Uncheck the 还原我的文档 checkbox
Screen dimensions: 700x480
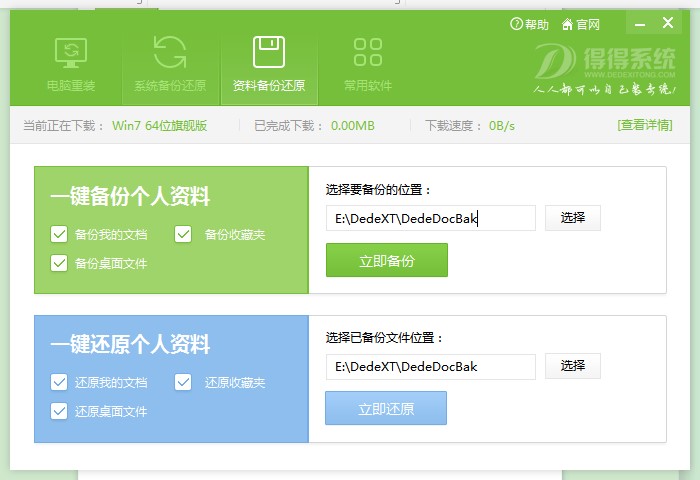(59, 383)
